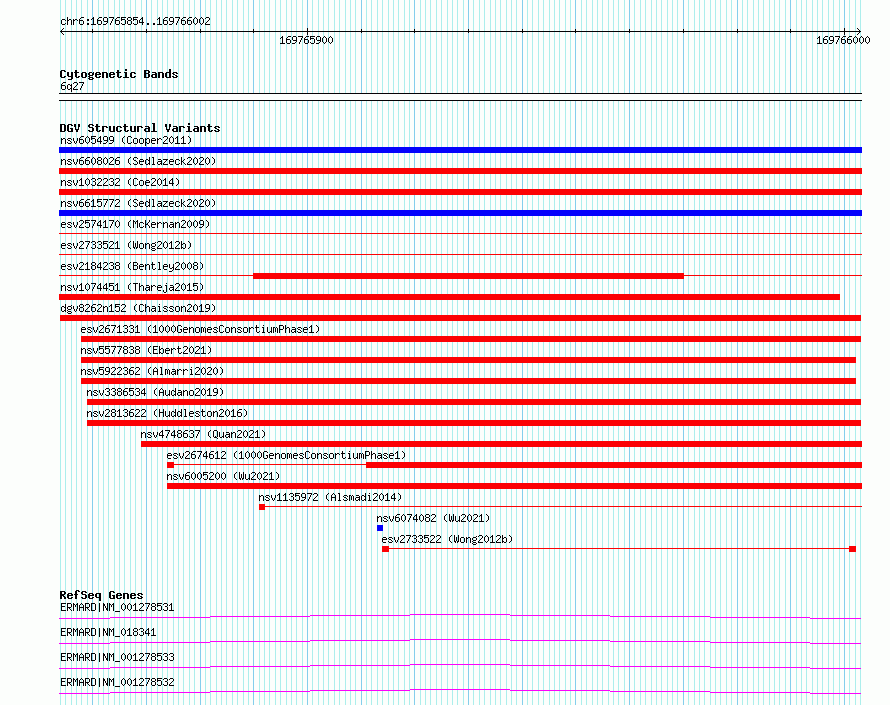Open nsv6074082 (Wu2021) label
Image resolution: width=890 pixels, height=705 pixels.
coord(433,518)
